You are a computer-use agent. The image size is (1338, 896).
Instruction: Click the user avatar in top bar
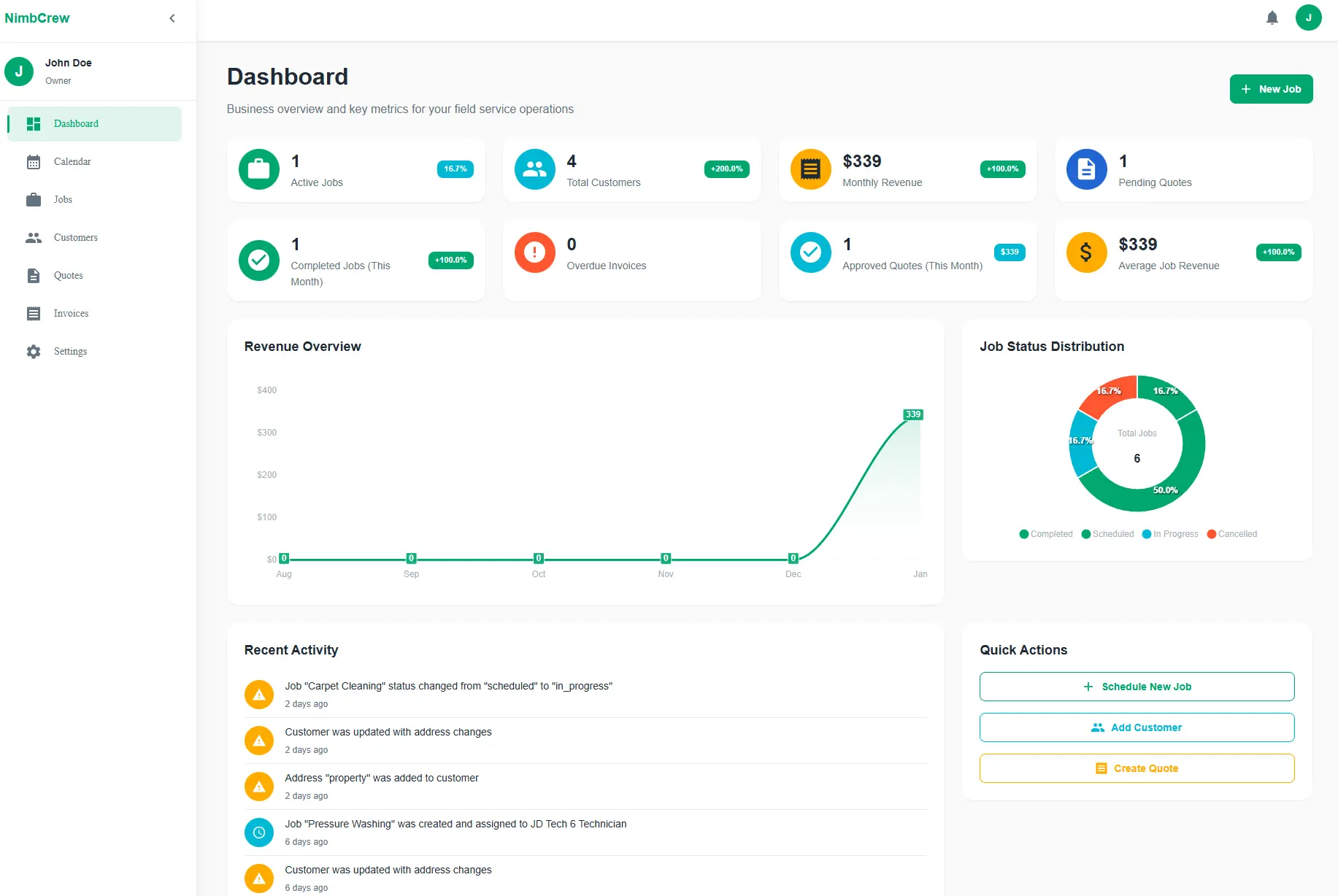tap(1308, 18)
